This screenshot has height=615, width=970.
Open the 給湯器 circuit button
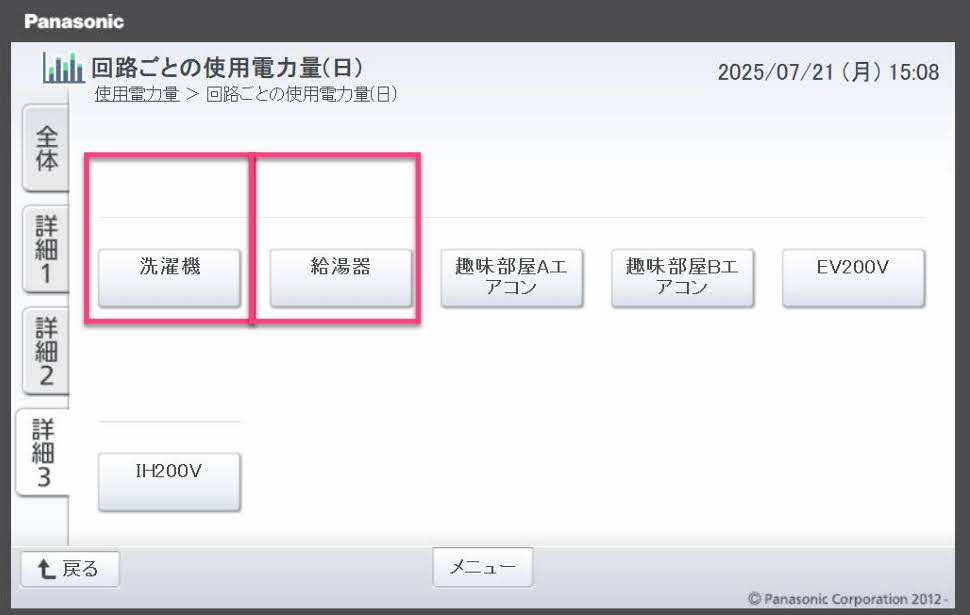click(x=341, y=278)
